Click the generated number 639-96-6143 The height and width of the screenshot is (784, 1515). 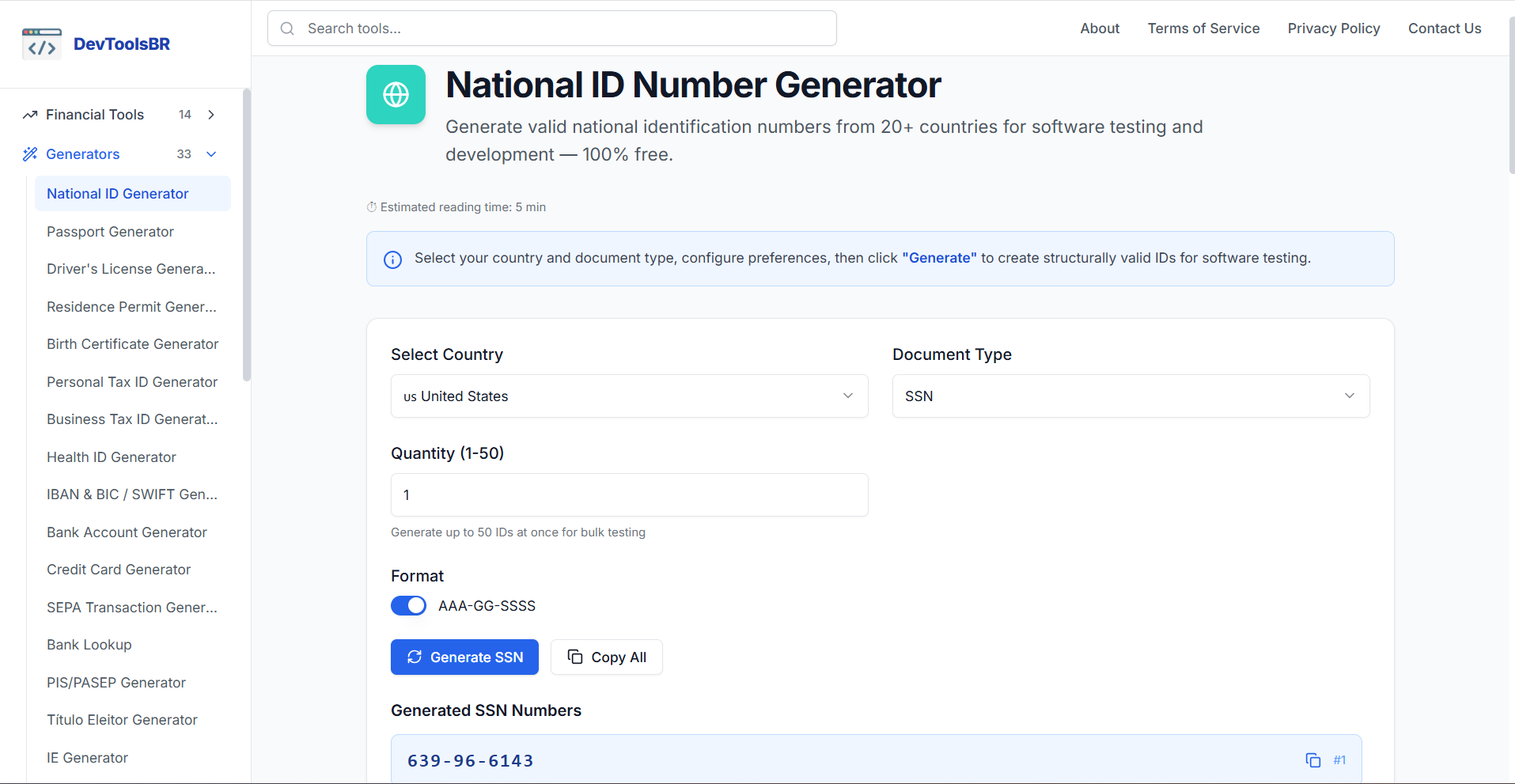471,761
